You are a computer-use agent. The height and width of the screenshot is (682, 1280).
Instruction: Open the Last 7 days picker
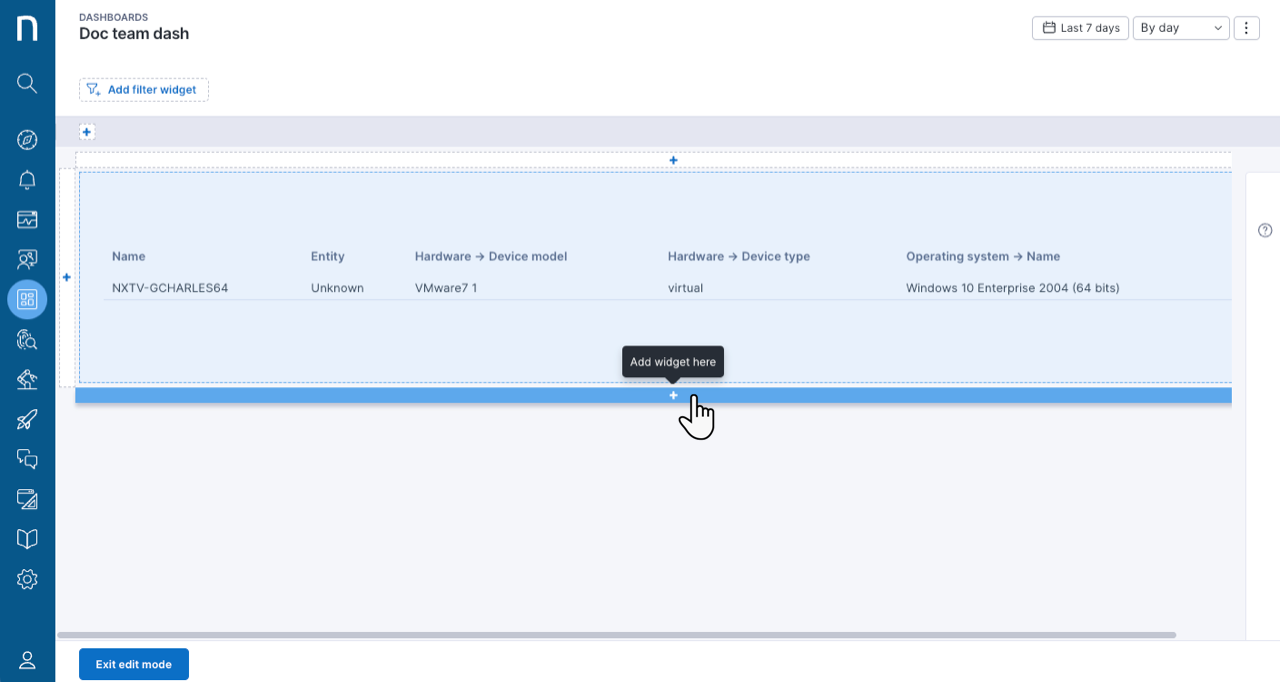click(x=1080, y=28)
